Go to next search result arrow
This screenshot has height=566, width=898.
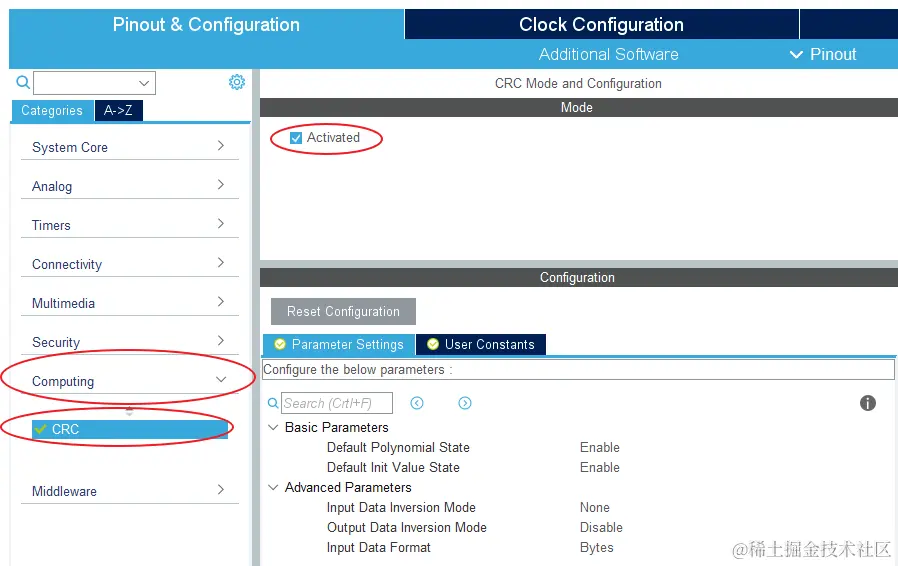[465, 403]
